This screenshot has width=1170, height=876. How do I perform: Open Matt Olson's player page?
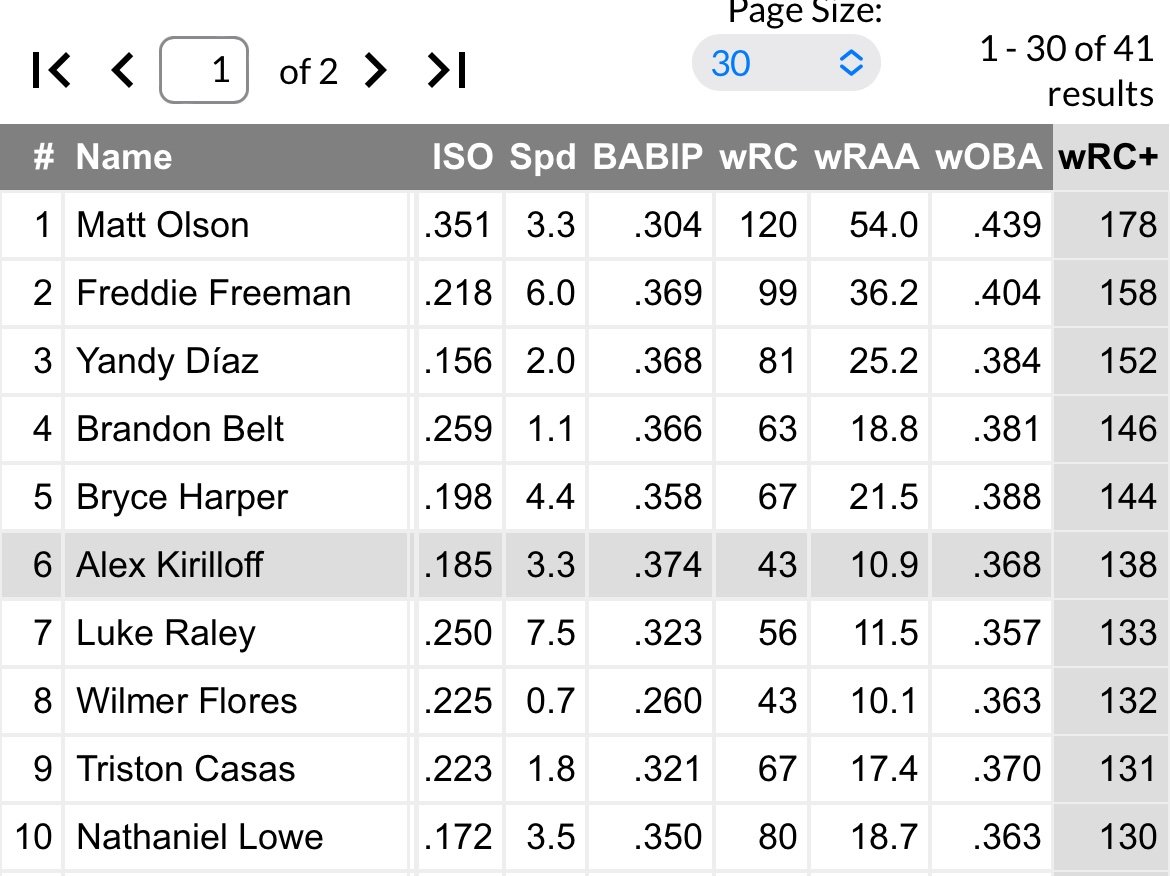[x=163, y=225]
